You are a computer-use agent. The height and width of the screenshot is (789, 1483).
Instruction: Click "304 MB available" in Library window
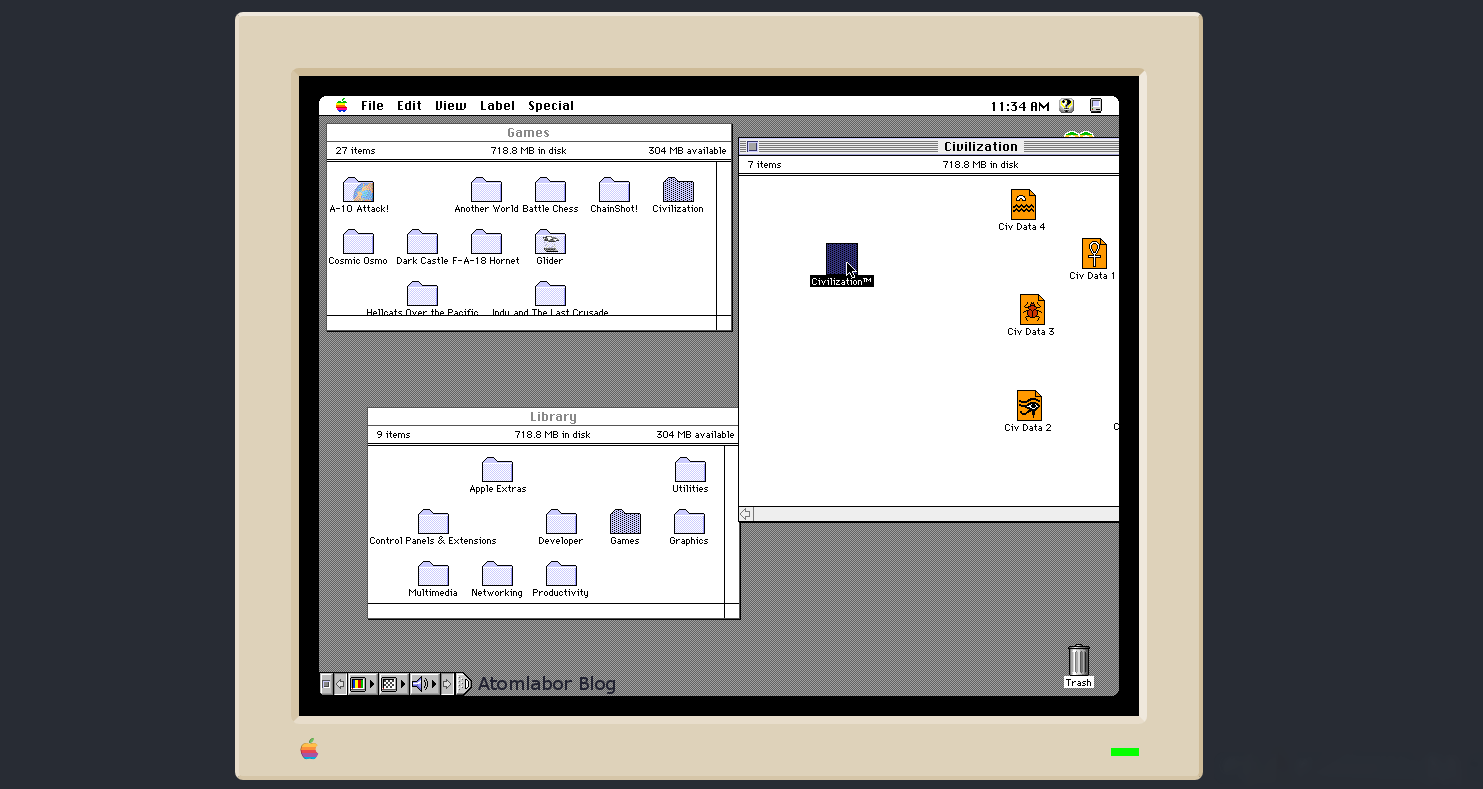click(x=695, y=435)
